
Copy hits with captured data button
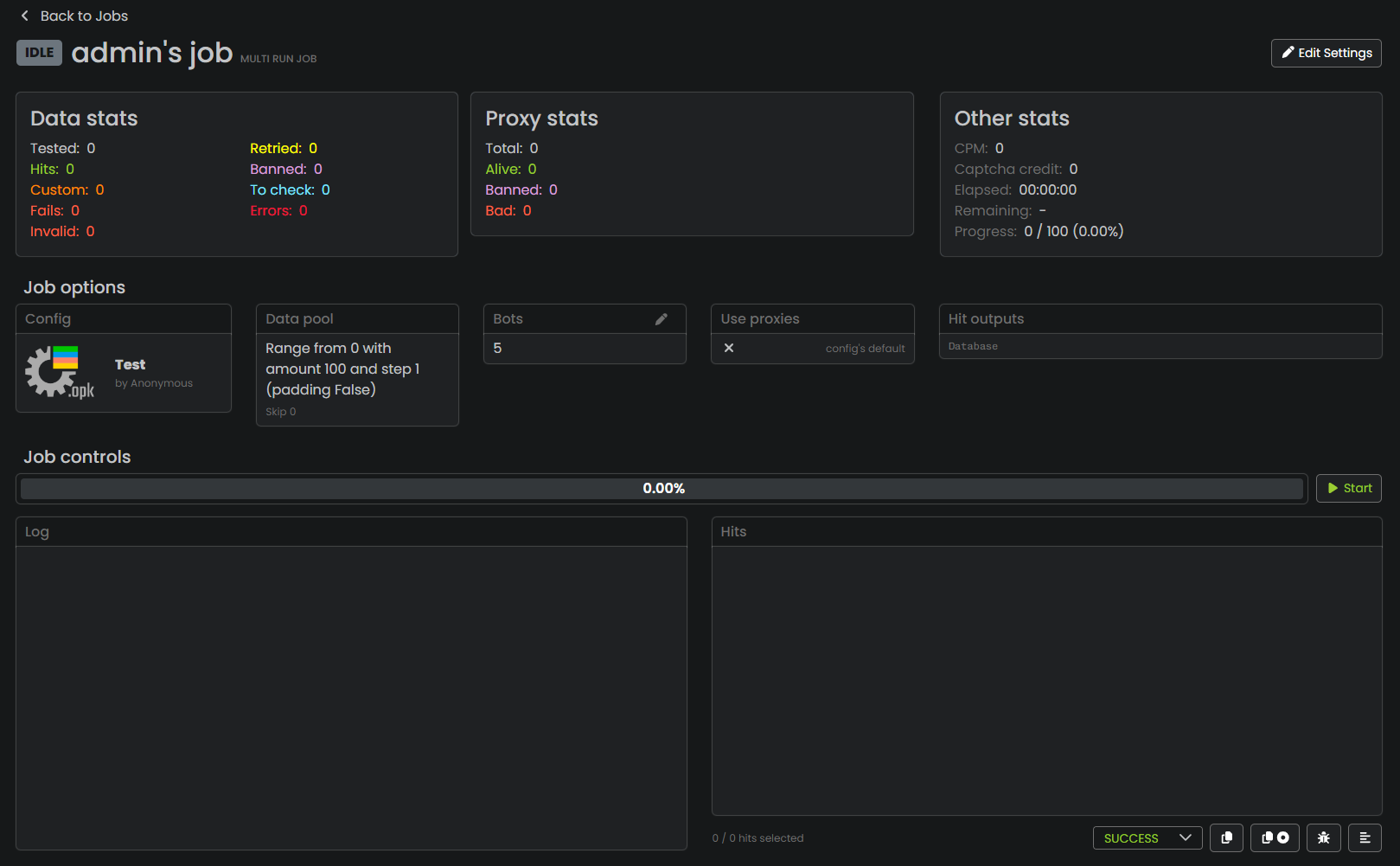click(1275, 837)
